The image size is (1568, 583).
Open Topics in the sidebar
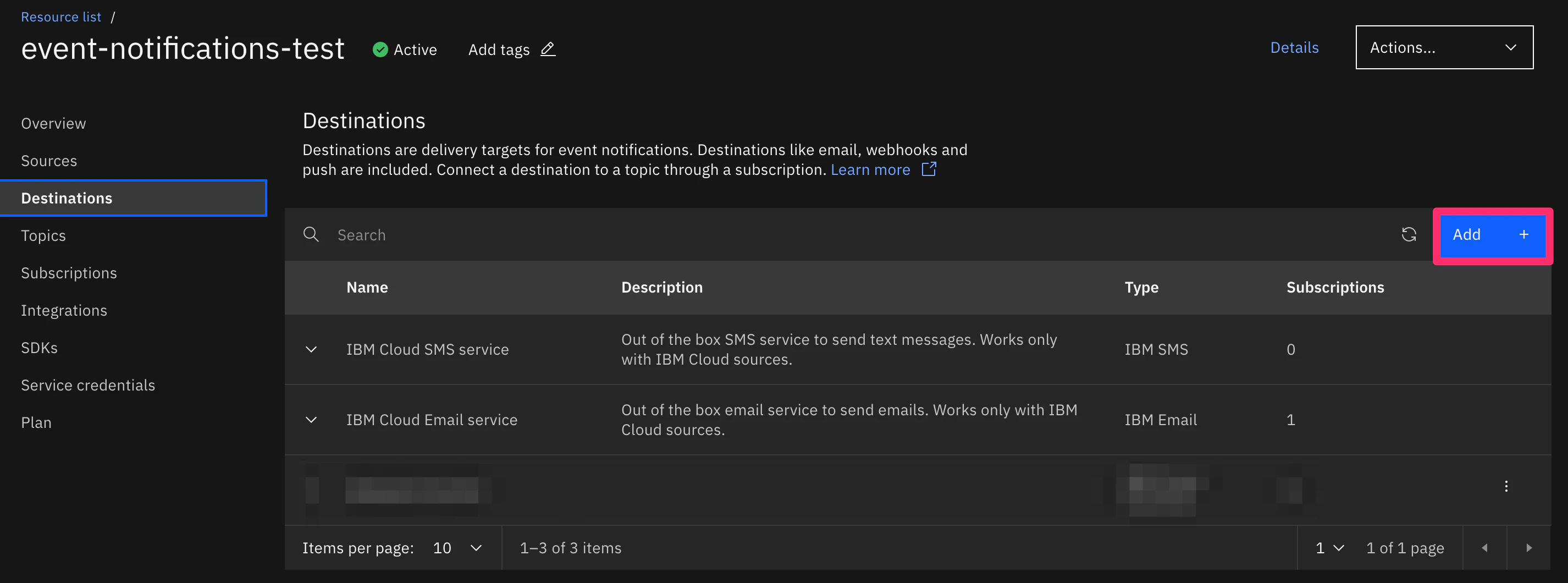[x=43, y=236]
